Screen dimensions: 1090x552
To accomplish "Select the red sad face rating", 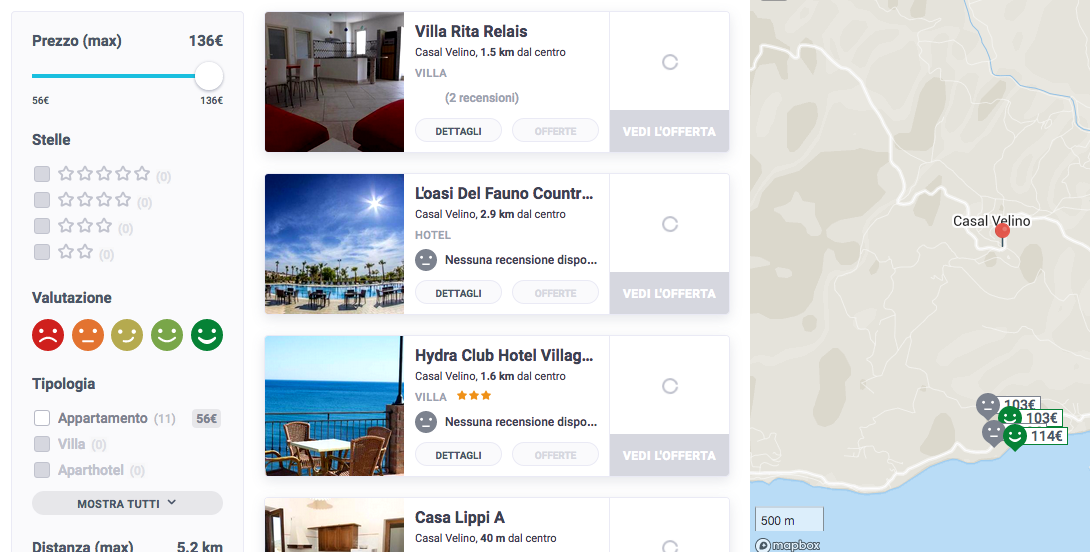I will 48,335.
